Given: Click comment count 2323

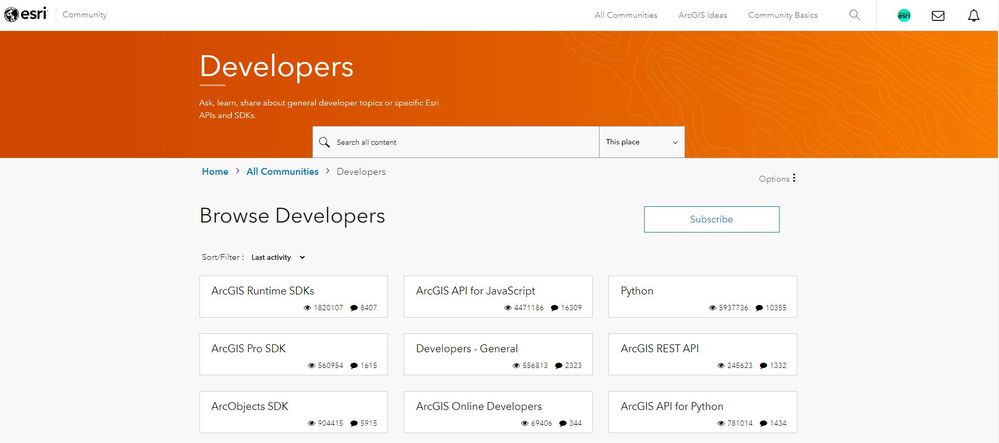Looking at the screenshot, I should tap(573, 366).
